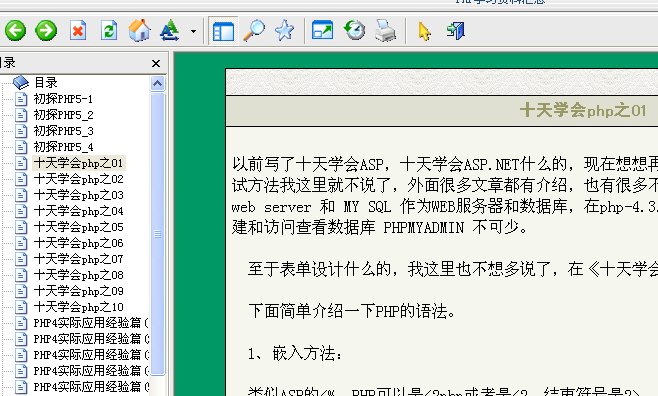Select 十天学会php之04 entry

click(79, 211)
